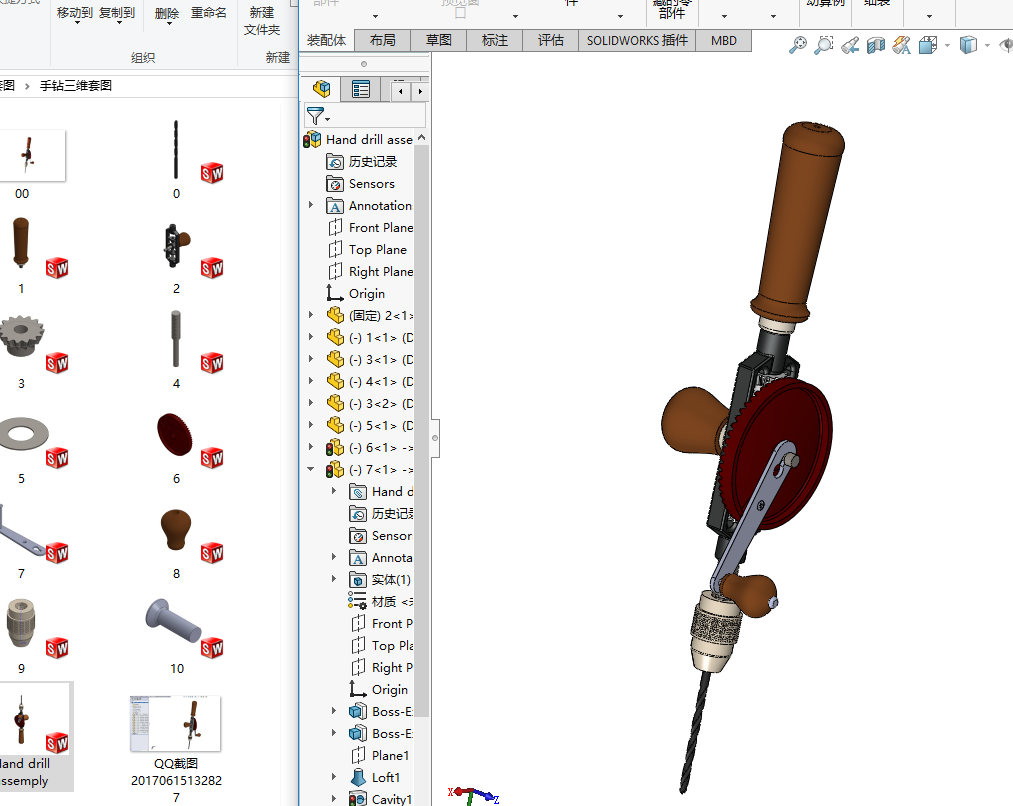
Task: Open the PropertyManager tab icon
Action: [360, 90]
